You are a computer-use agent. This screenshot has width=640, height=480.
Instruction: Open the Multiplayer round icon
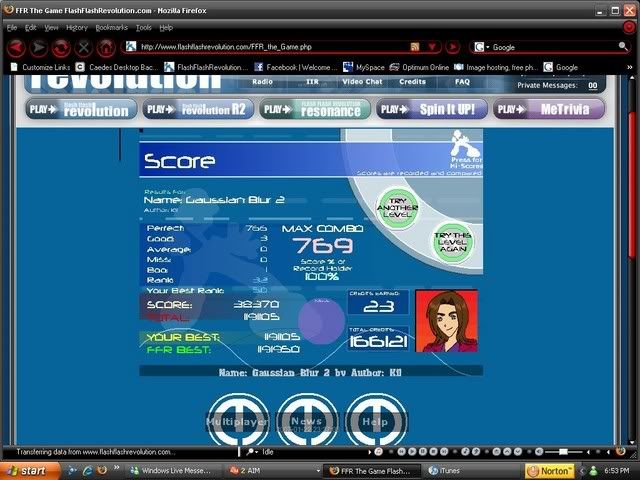point(237,422)
